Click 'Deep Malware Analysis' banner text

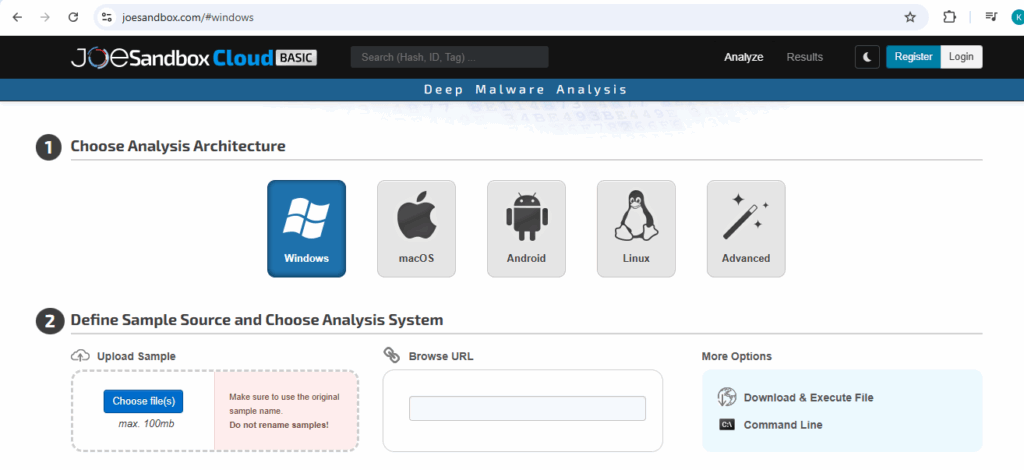coord(526,89)
